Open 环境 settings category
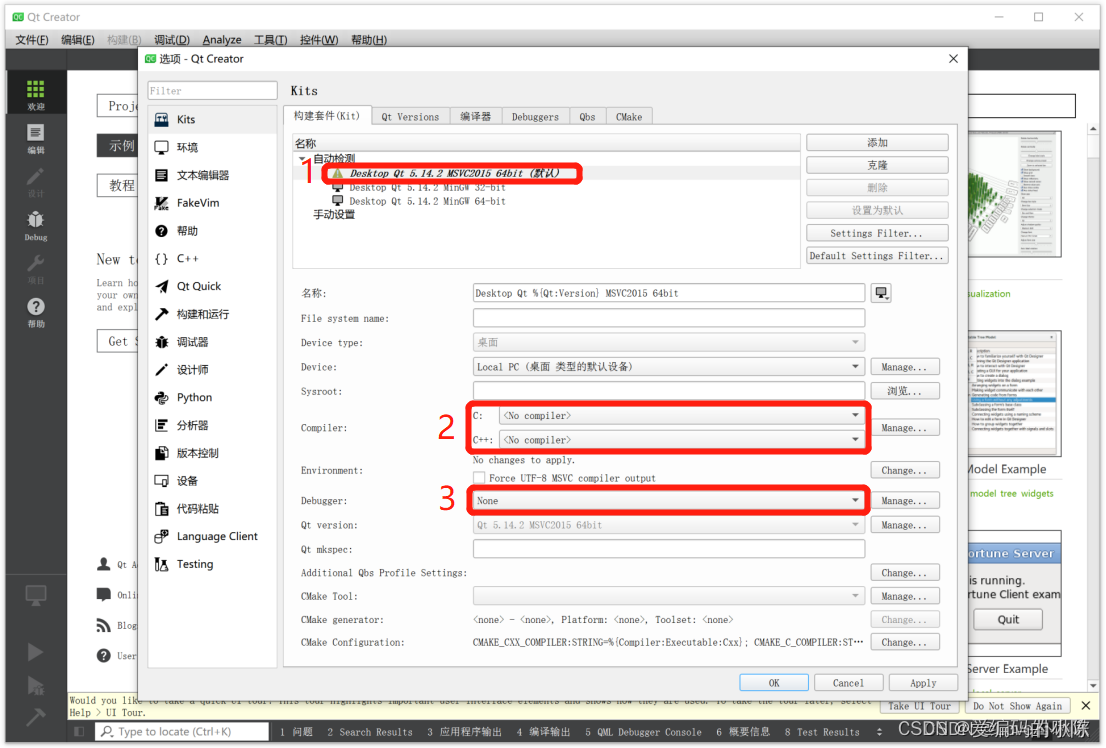The height and width of the screenshot is (748, 1106). click(212, 147)
